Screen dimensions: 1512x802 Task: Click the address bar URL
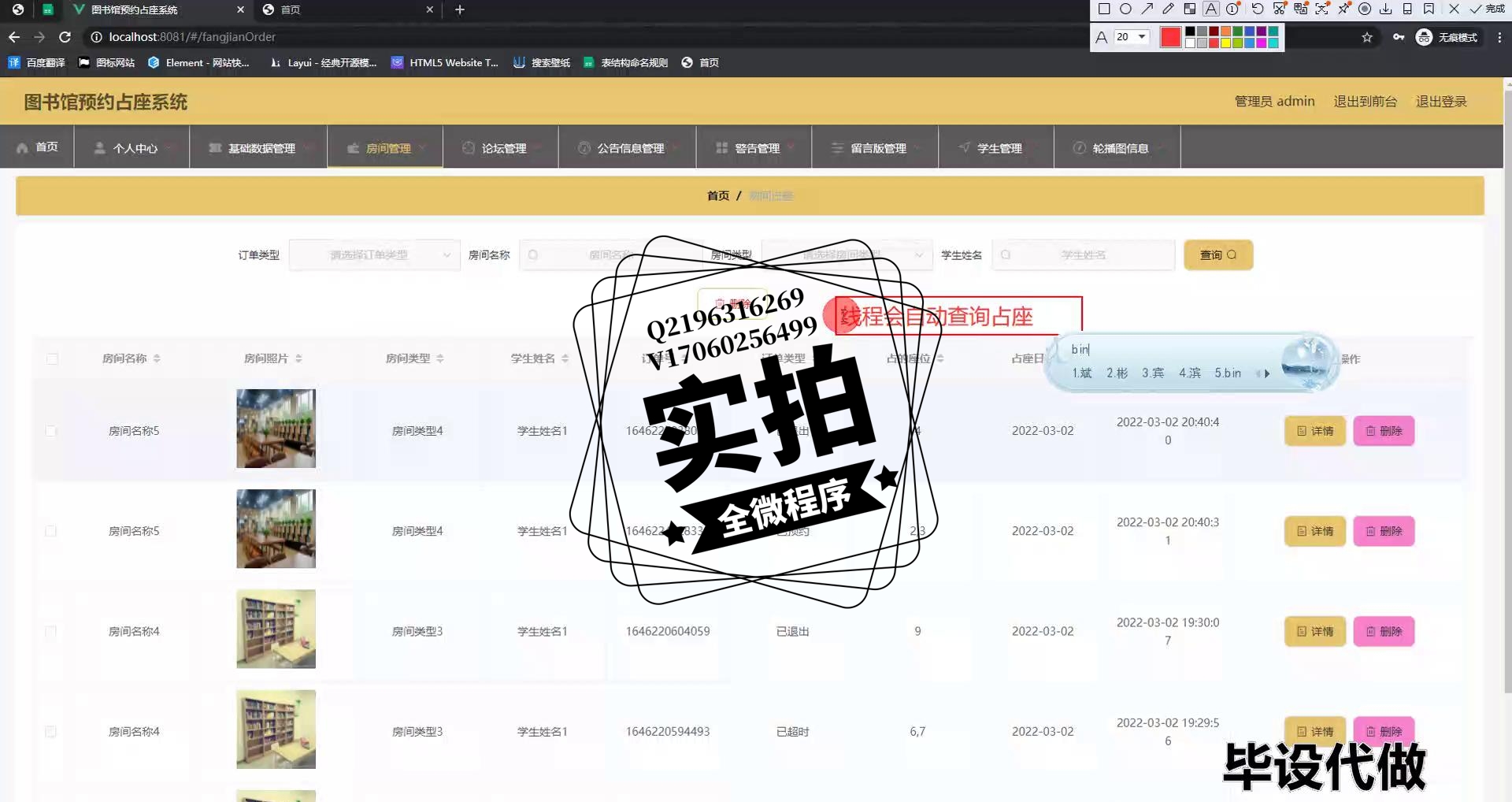click(192, 37)
